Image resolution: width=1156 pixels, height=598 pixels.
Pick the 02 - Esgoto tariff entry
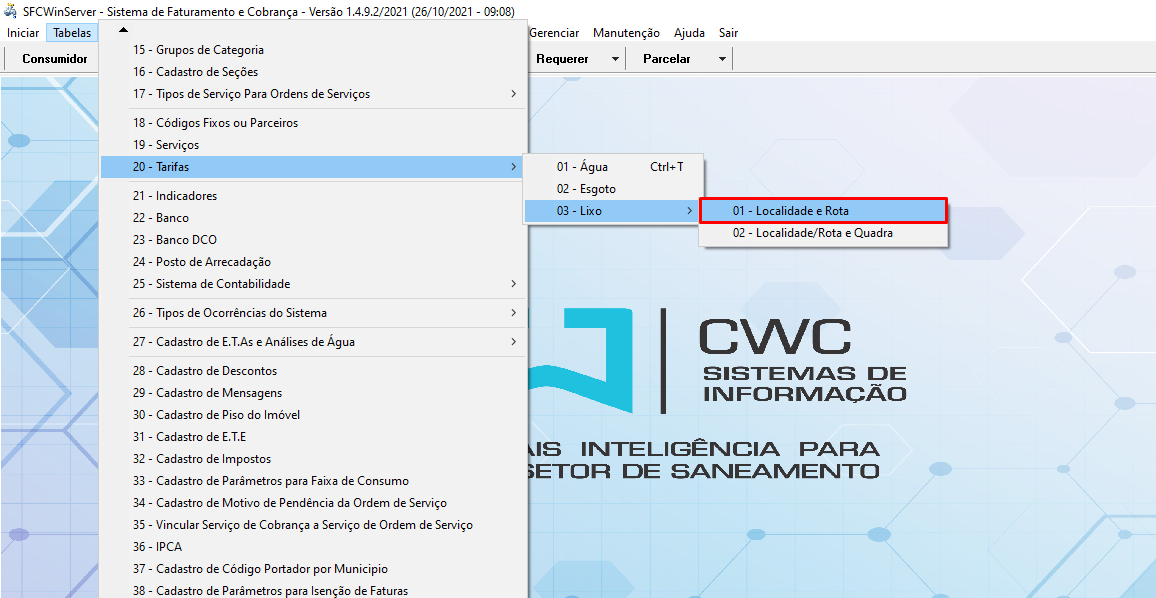point(586,189)
